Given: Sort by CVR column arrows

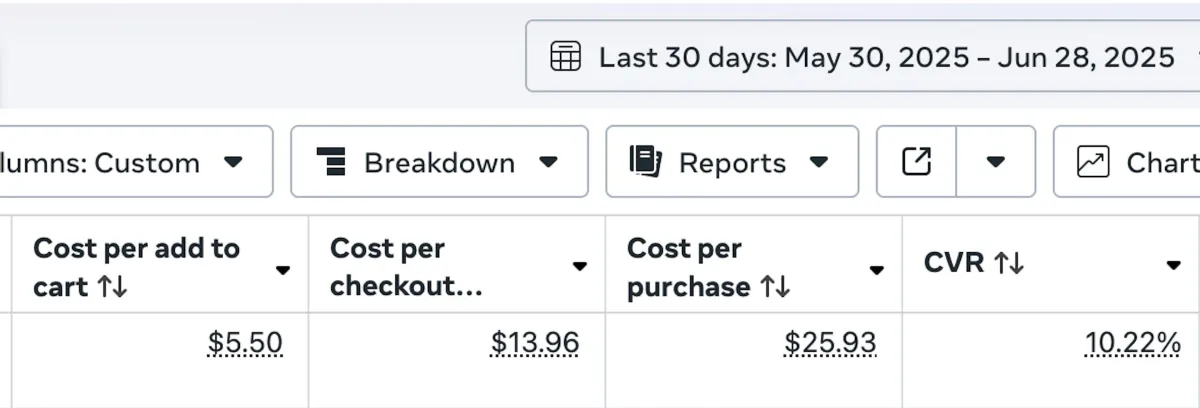Looking at the screenshot, I should (x=1009, y=264).
